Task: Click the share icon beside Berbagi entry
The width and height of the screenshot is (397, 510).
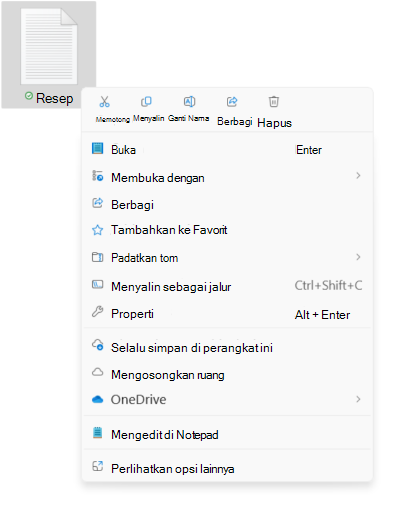Action: point(97,203)
